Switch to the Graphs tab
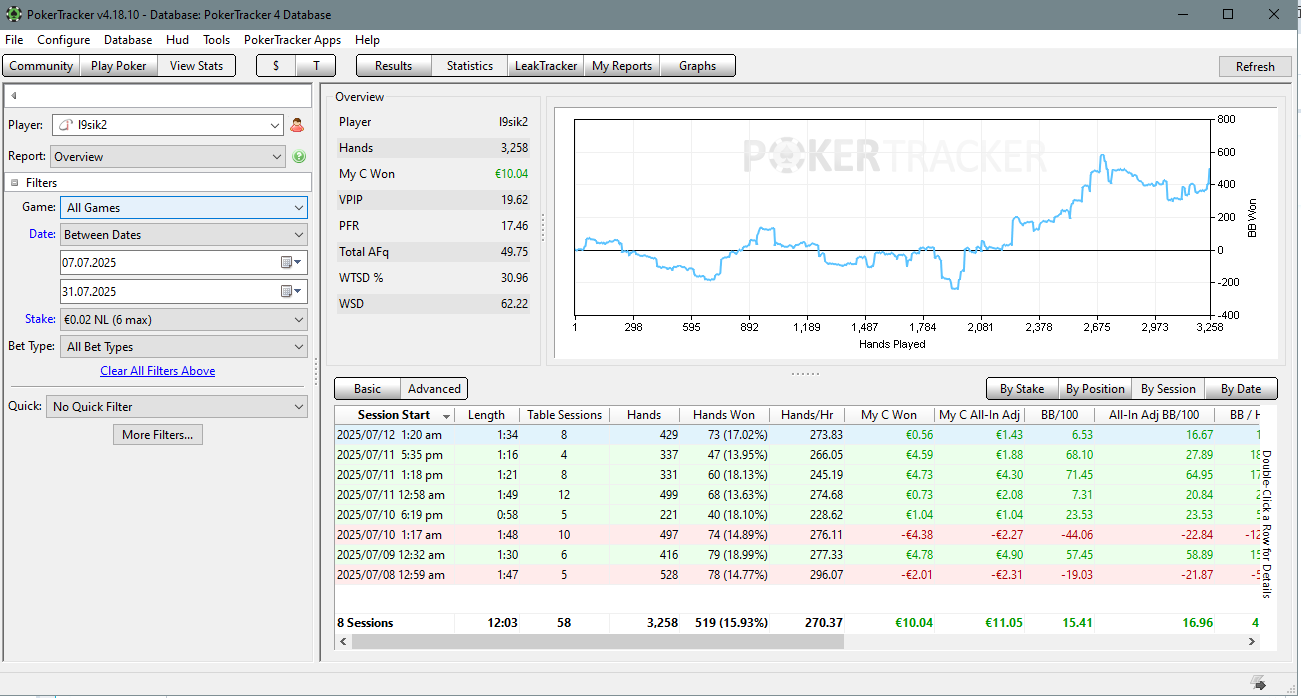 [x=698, y=66]
